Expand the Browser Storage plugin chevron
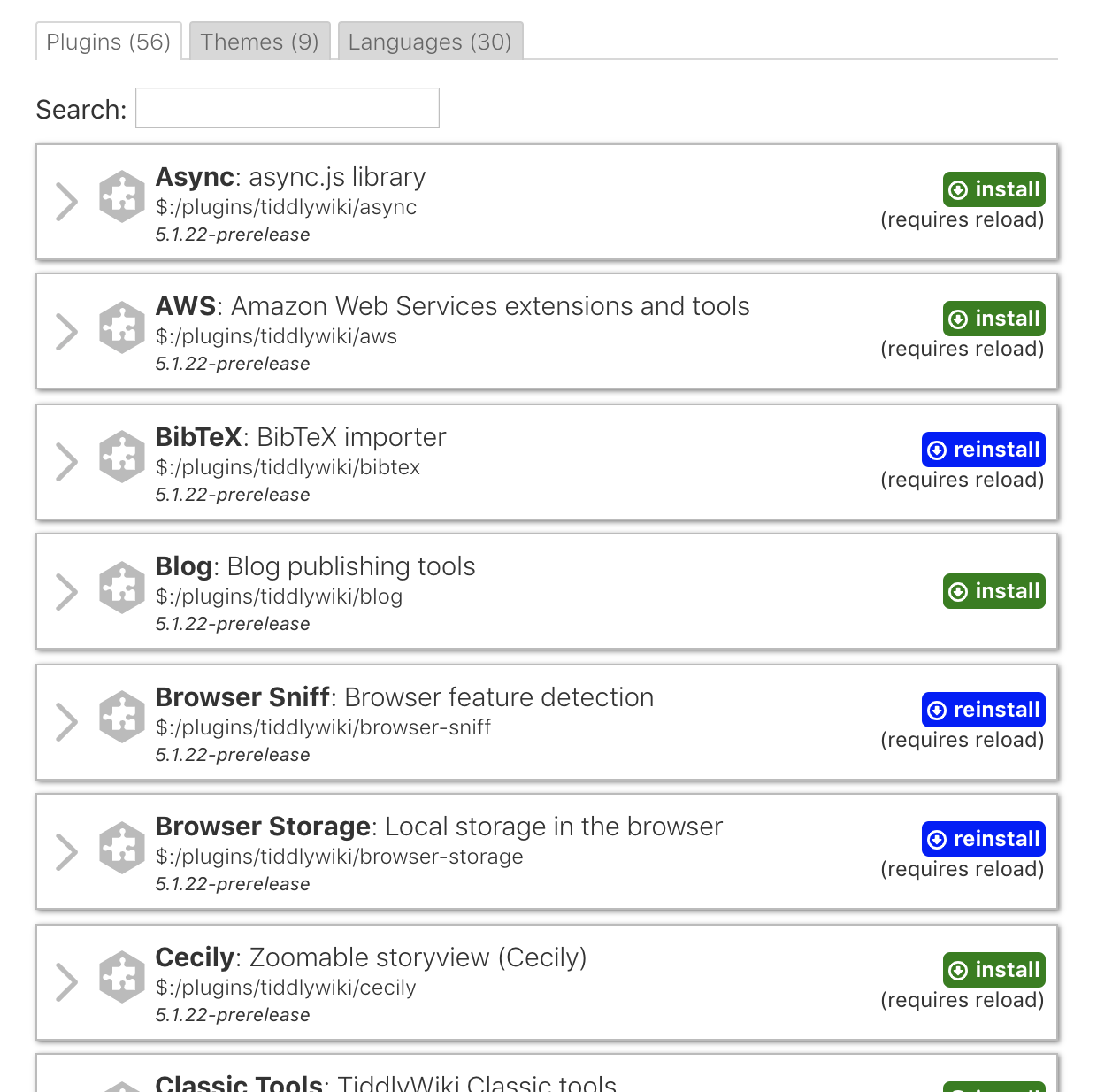The height and width of the screenshot is (1092, 1120). 67,852
